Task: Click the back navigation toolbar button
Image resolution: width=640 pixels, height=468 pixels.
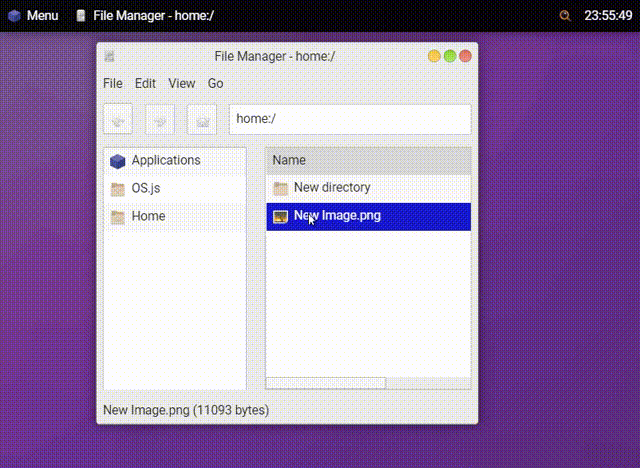Action: click(118, 119)
